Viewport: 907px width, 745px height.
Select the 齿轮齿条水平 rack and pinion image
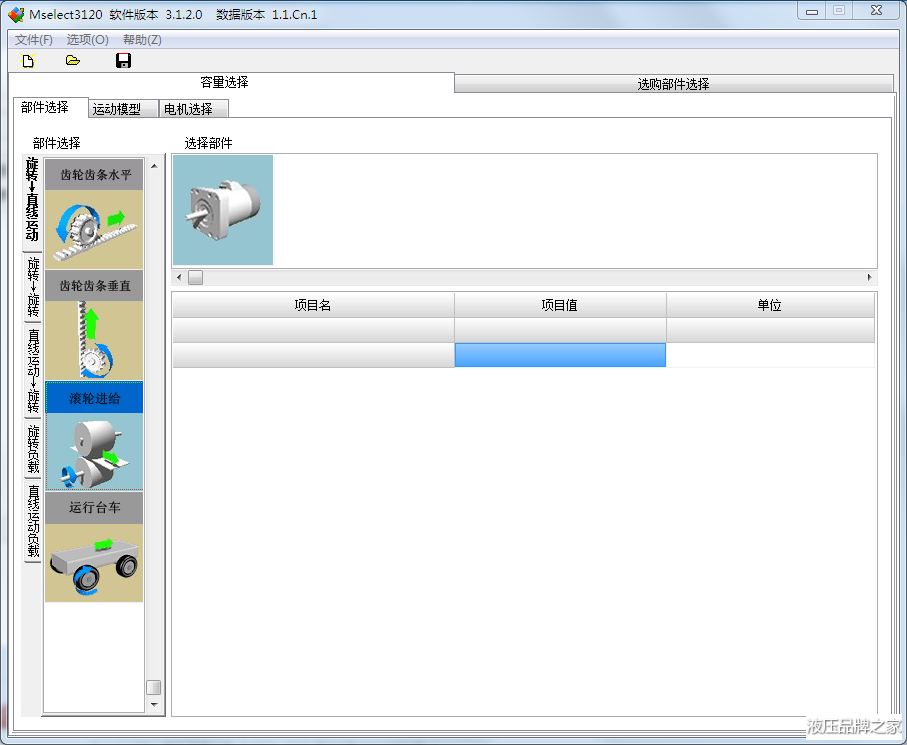(x=95, y=228)
